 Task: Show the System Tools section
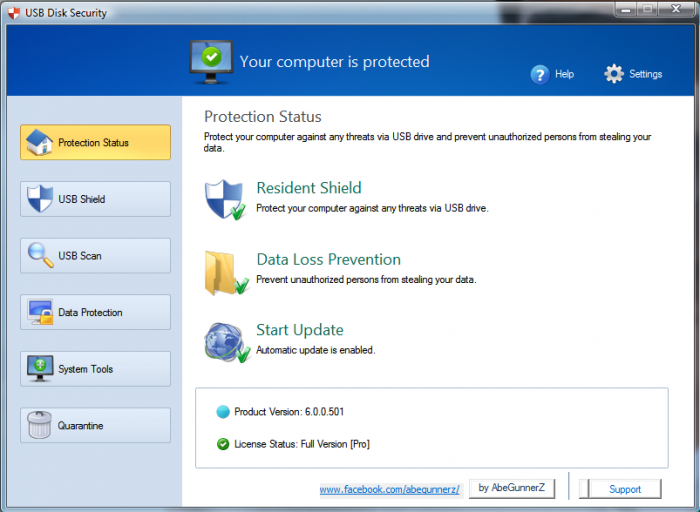pos(95,369)
